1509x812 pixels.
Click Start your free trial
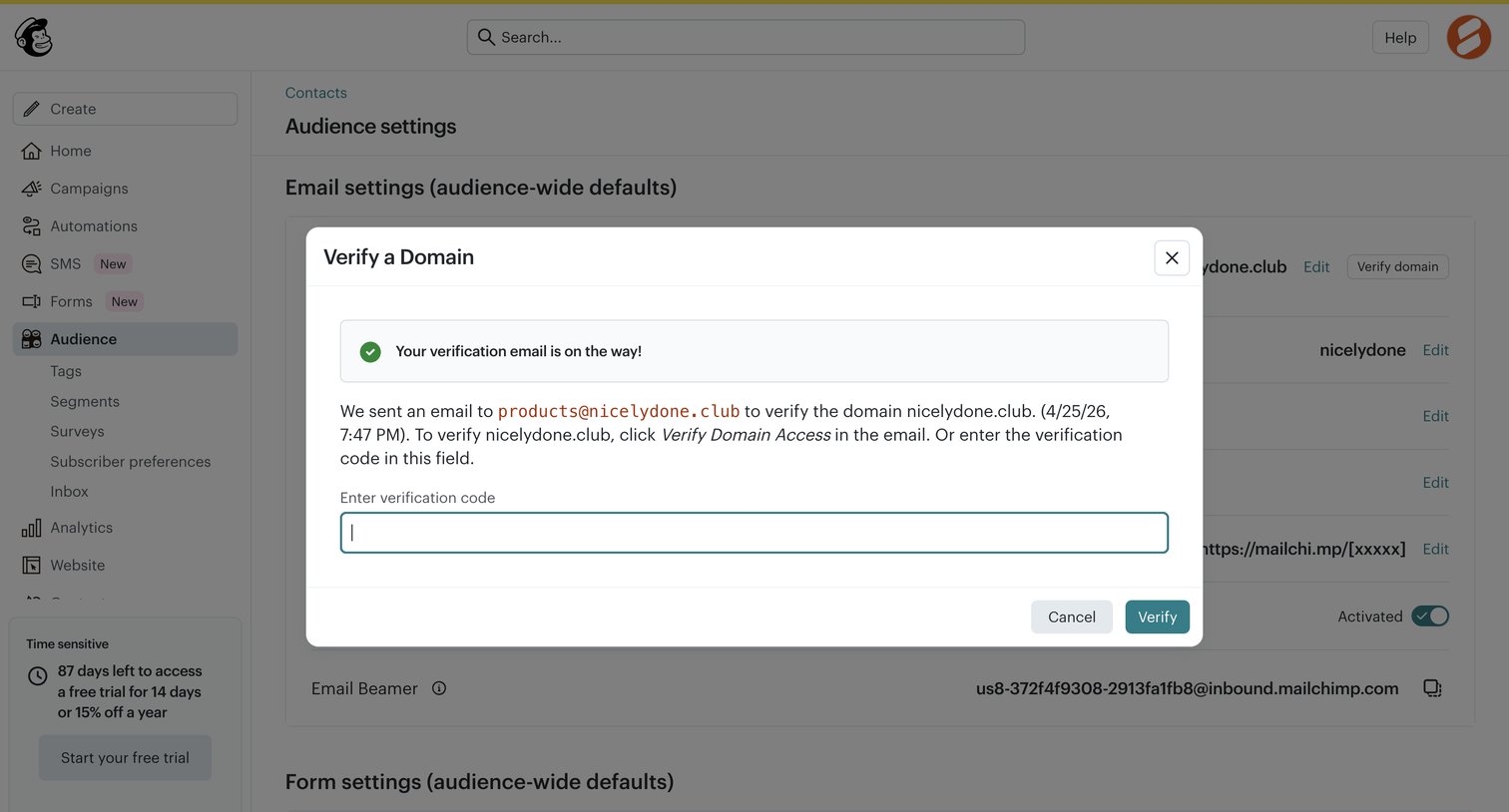click(125, 758)
